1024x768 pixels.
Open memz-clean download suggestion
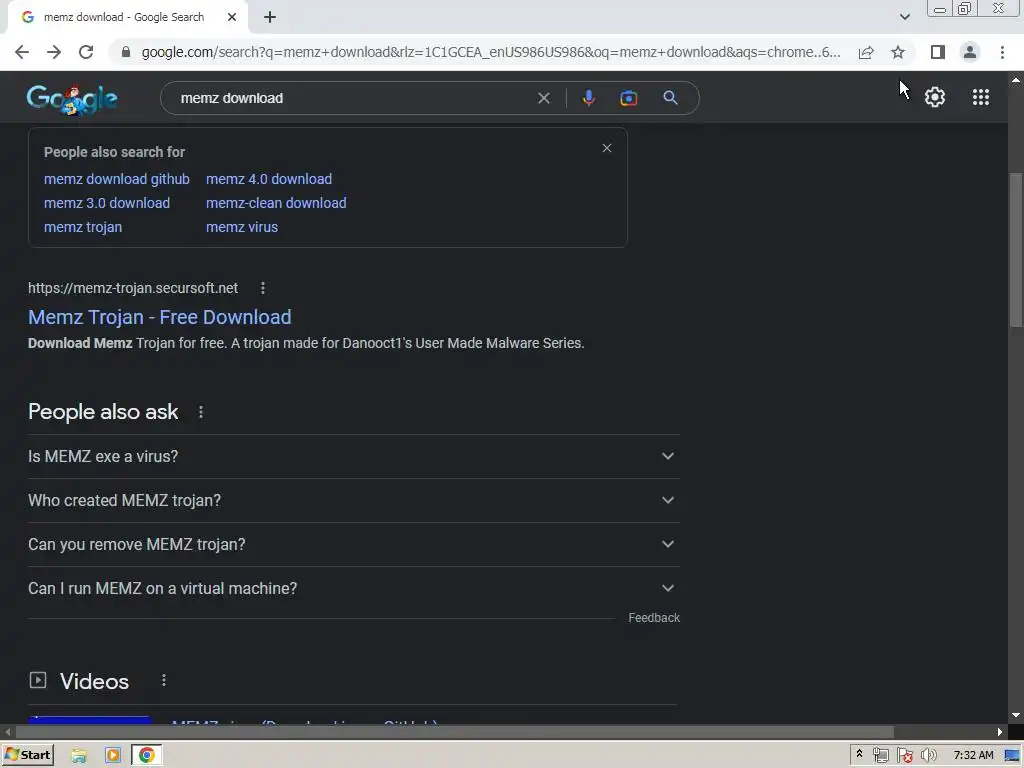(x=276, y=203)
